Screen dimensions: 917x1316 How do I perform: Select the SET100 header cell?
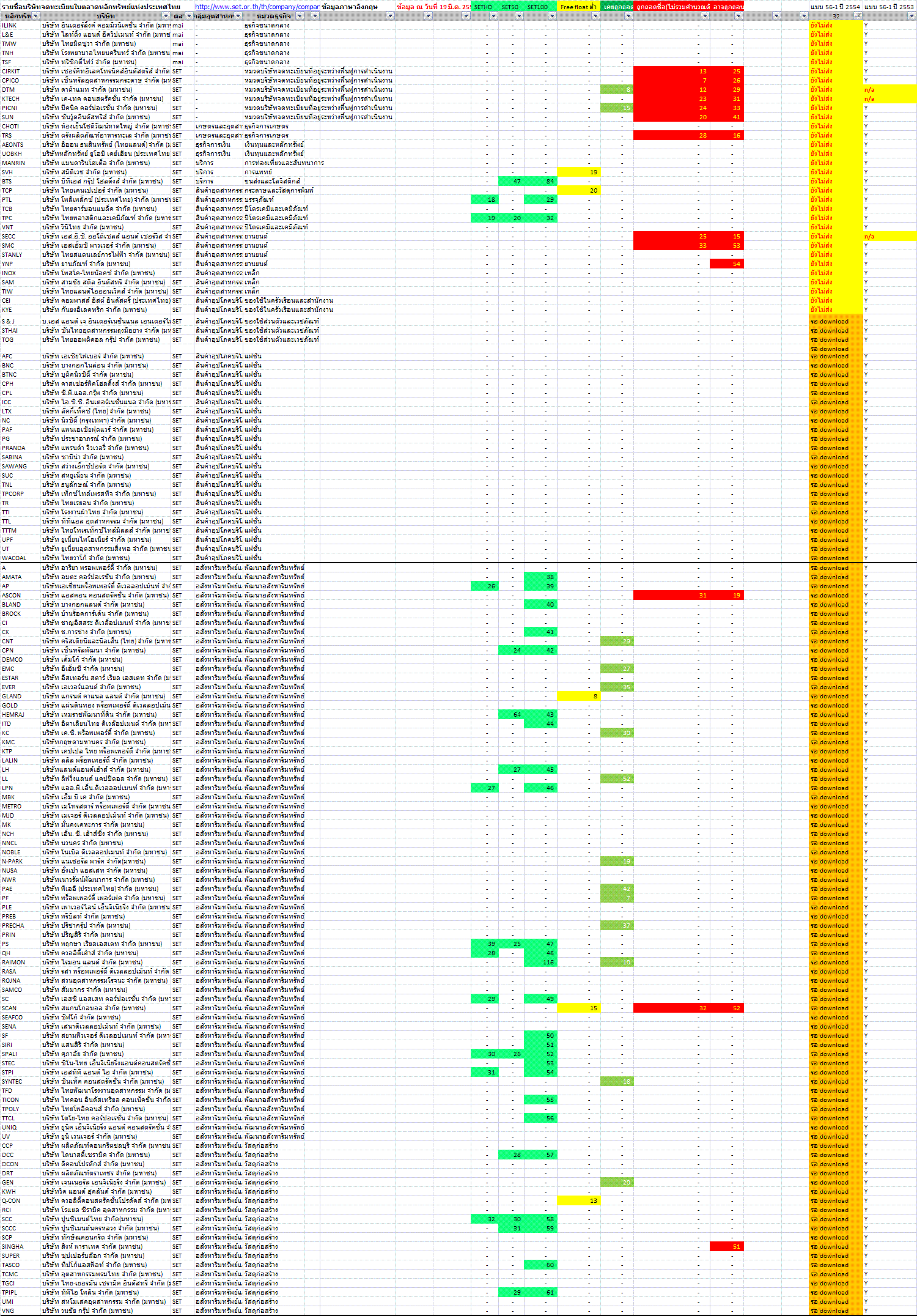[540, 7]
